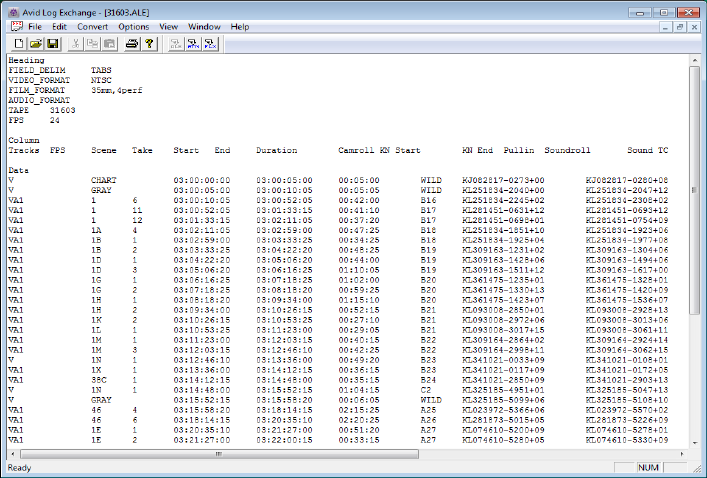Click the vertical scrollbar down arrow
Screen dimensions: 707x478
click(694, 443)
